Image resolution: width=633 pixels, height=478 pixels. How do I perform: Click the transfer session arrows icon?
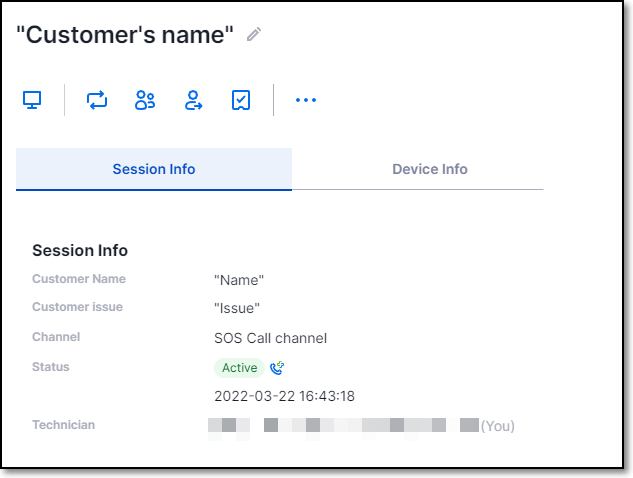(x=97, y=100)
